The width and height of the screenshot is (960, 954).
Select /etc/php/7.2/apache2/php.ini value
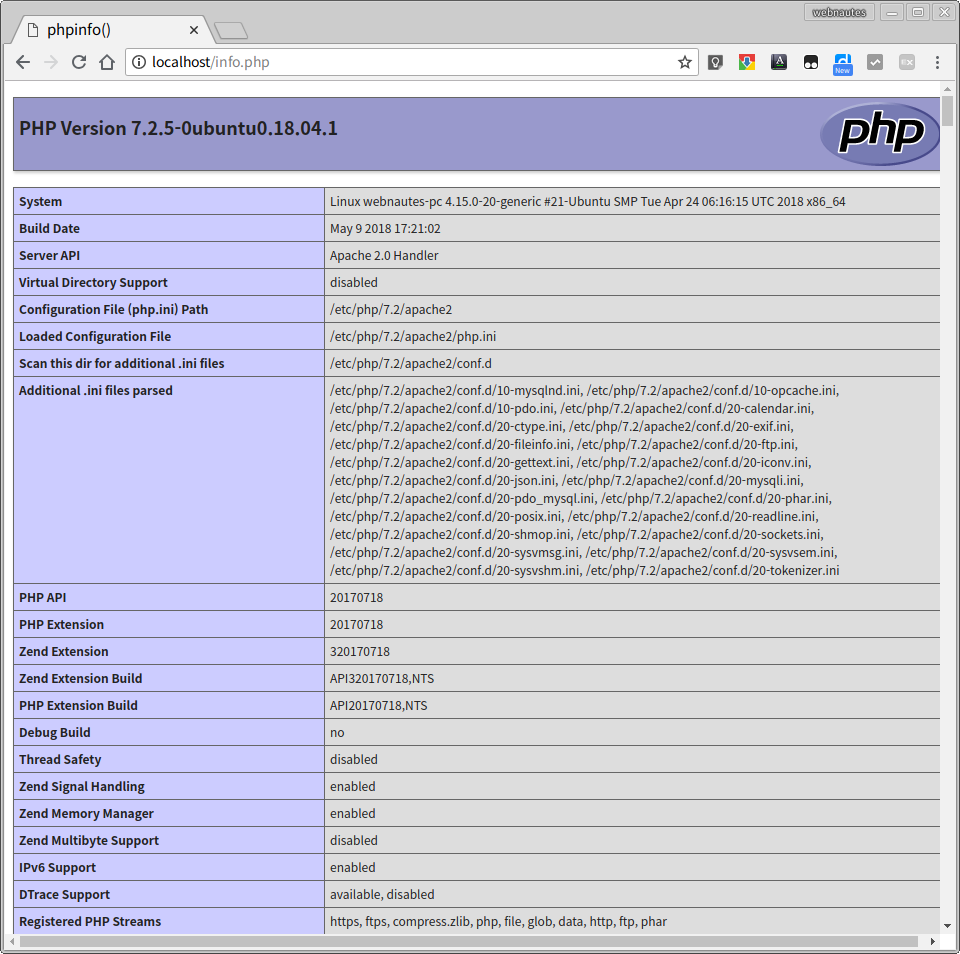tap(413, 336)
